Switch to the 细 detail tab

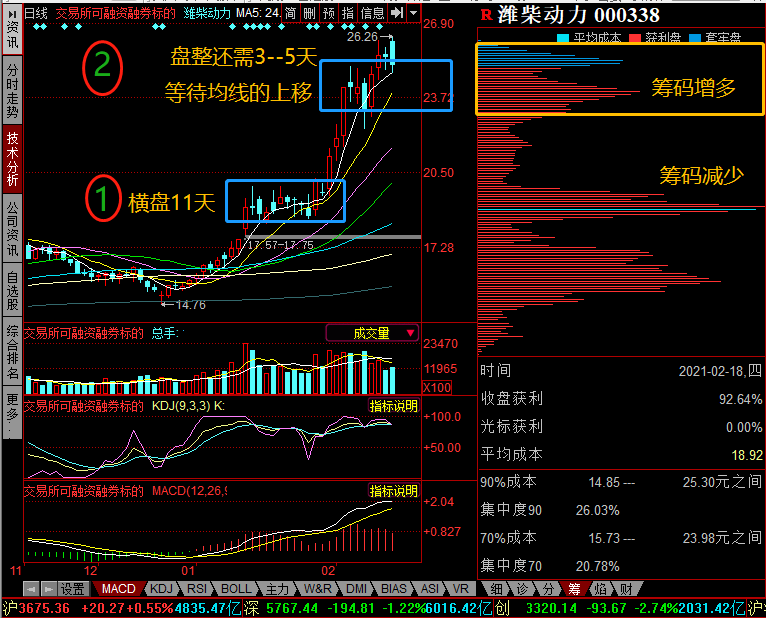point(496,589)
